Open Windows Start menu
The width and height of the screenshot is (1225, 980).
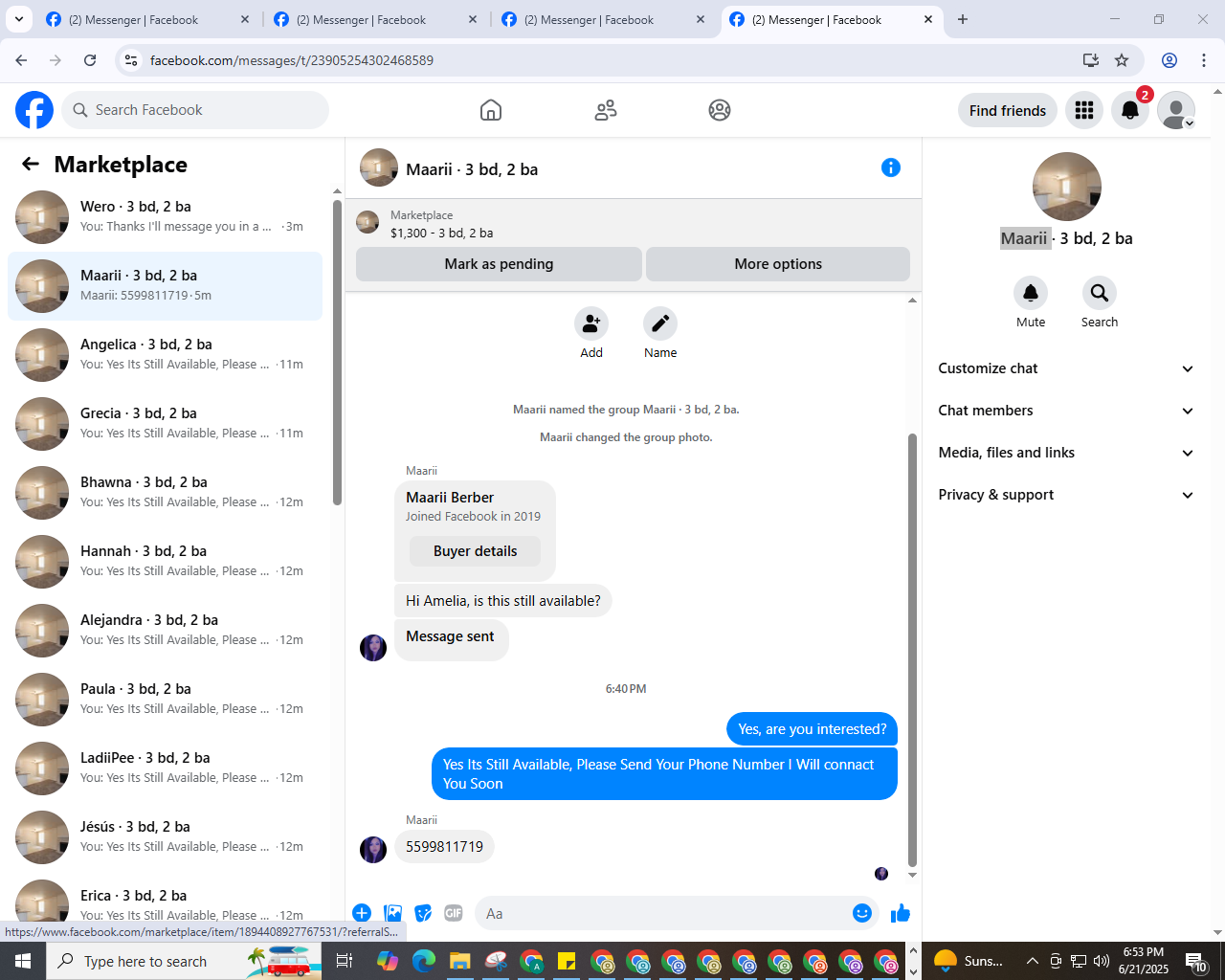(23, 961)
